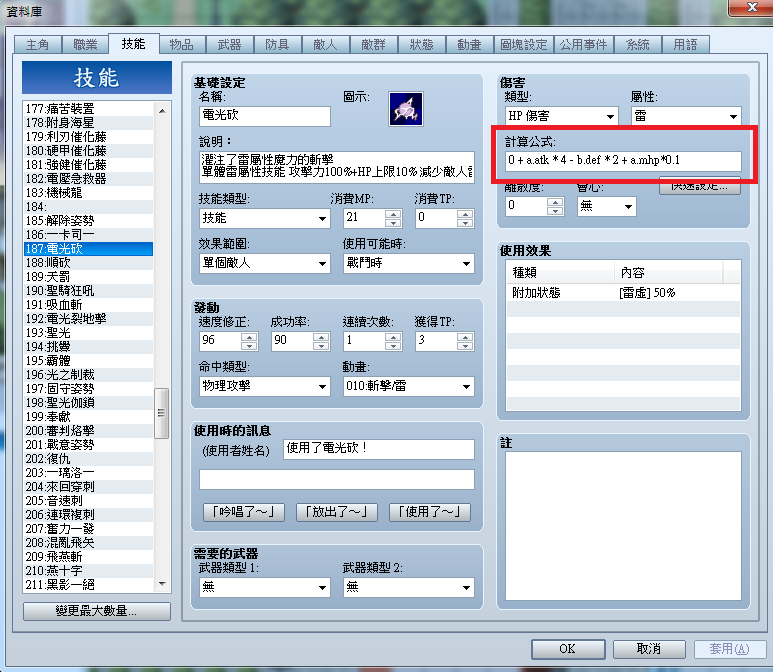Click the 說明 description text box
The height and width of the screenshot is (672, 773).
[x=337, y=167]
